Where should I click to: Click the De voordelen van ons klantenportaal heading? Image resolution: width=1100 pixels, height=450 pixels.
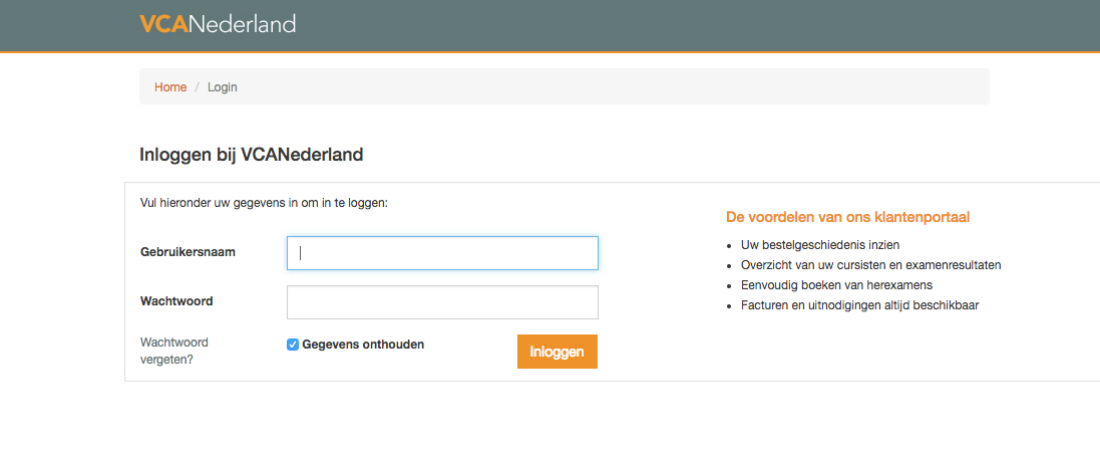click(x=848, y=218)
